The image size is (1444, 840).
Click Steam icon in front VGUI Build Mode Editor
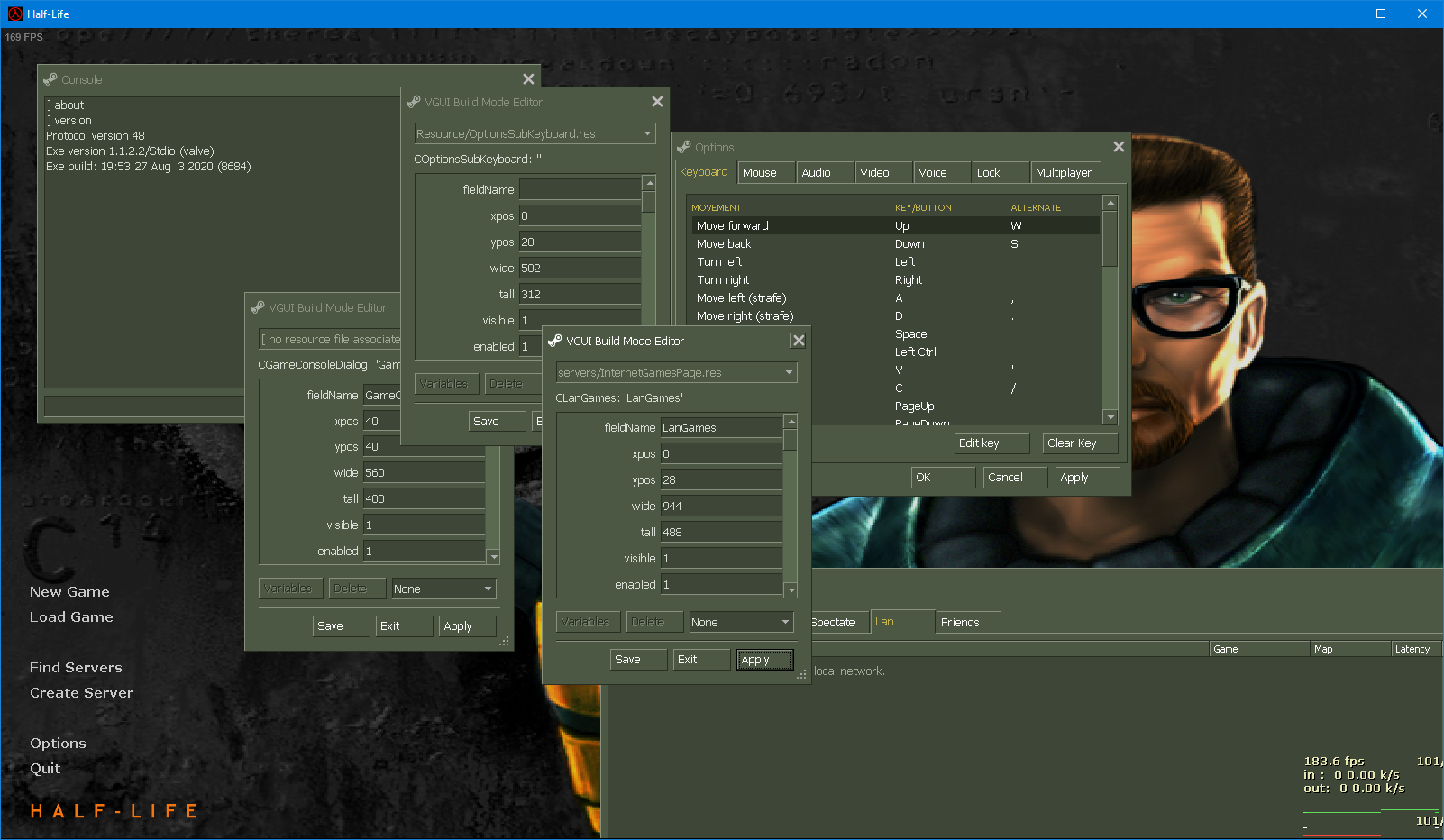(555, 341)
